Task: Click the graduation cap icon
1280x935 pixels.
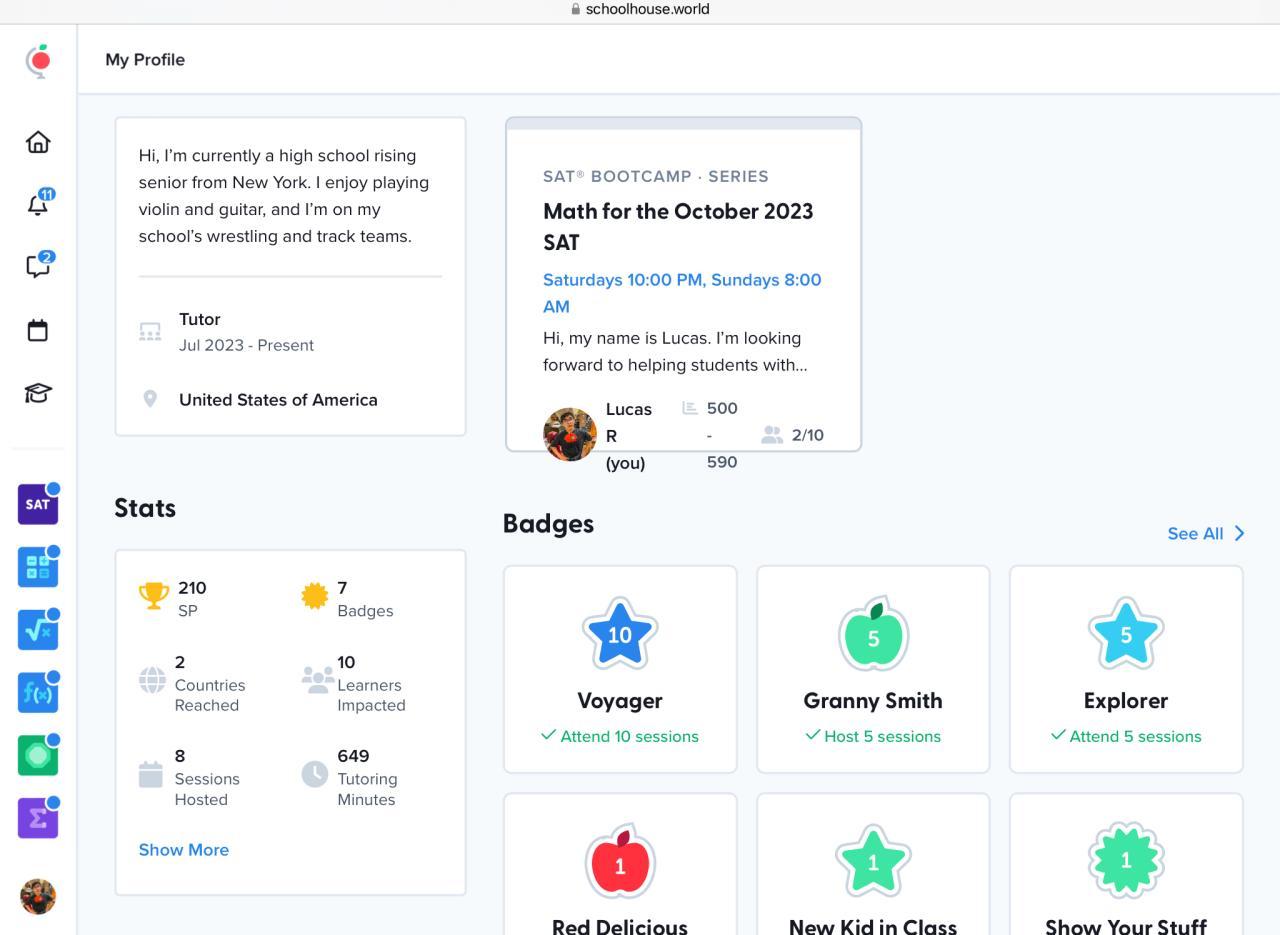Action: (x=38, y=393)
